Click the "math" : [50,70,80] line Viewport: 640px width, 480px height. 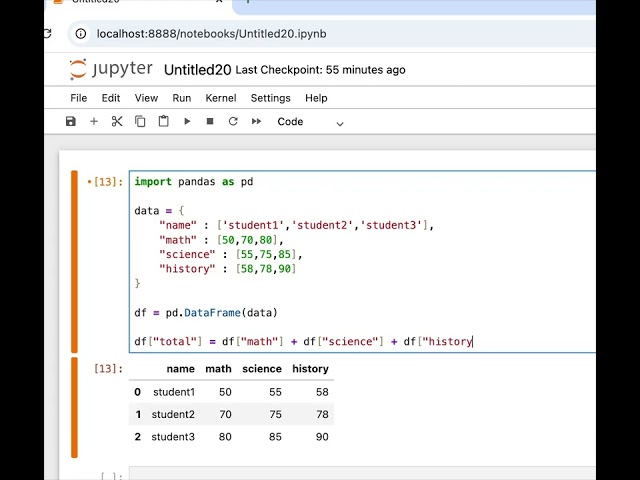pyautogui.click(x=221, y=240)
